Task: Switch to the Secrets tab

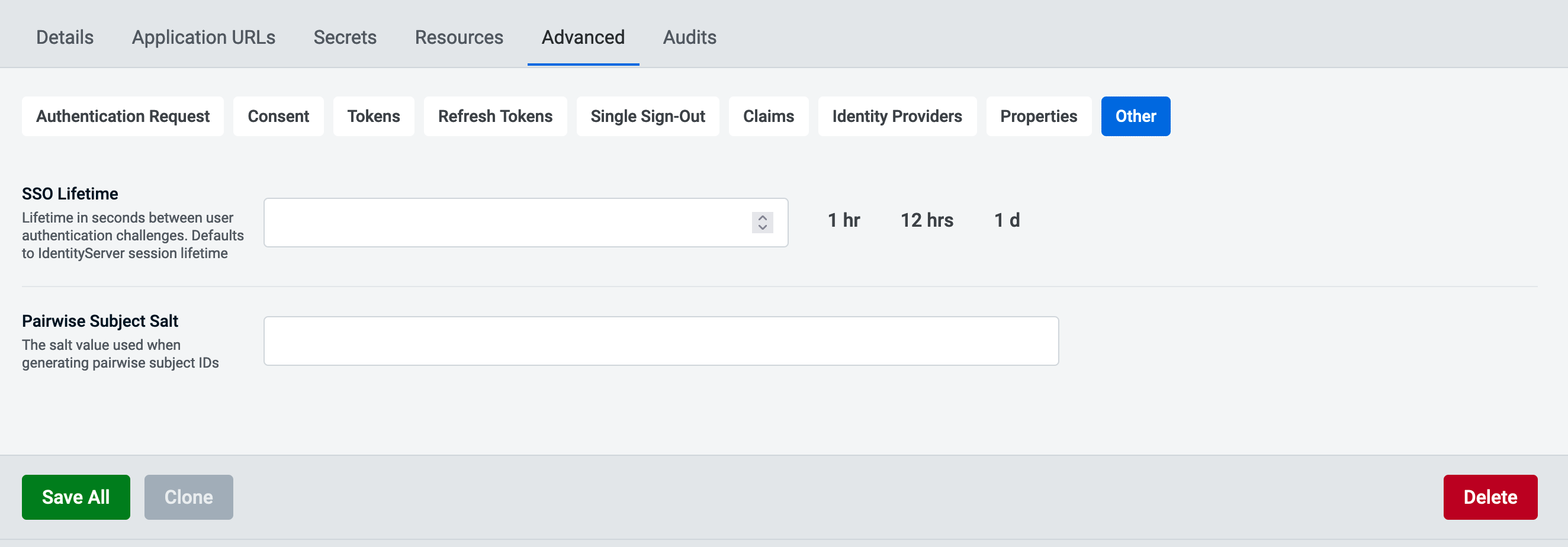Action: pyautogui.click(x=344, y=37)
